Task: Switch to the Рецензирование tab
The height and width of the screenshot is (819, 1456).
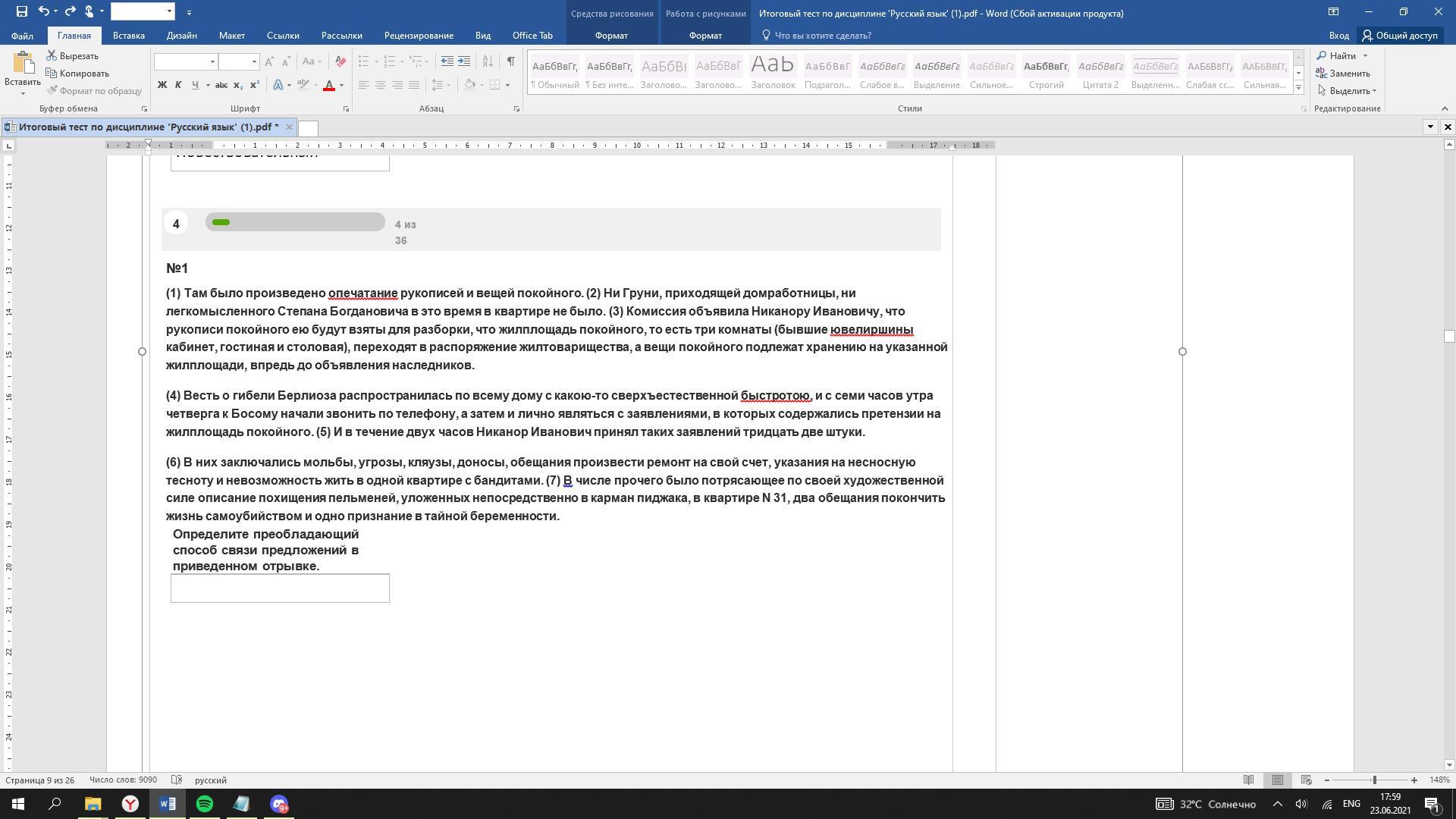Action: coord(419,36)
